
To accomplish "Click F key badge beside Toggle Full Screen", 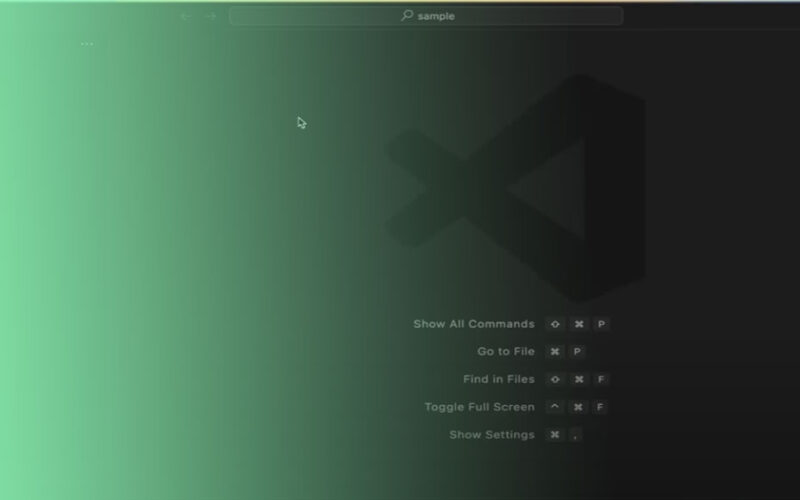I will pos(600,407).
